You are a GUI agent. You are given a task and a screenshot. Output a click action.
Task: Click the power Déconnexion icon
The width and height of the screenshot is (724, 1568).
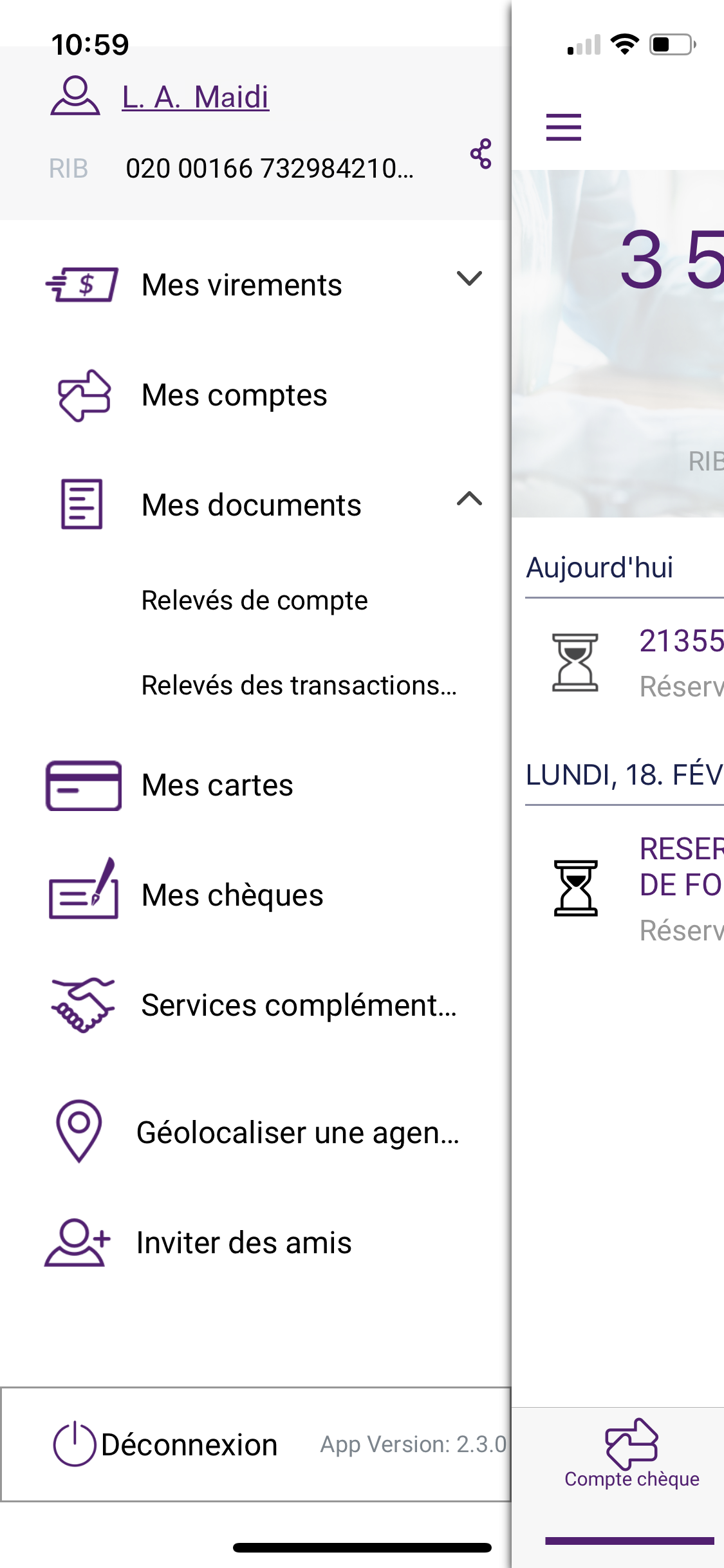[x=75, y=1444]
